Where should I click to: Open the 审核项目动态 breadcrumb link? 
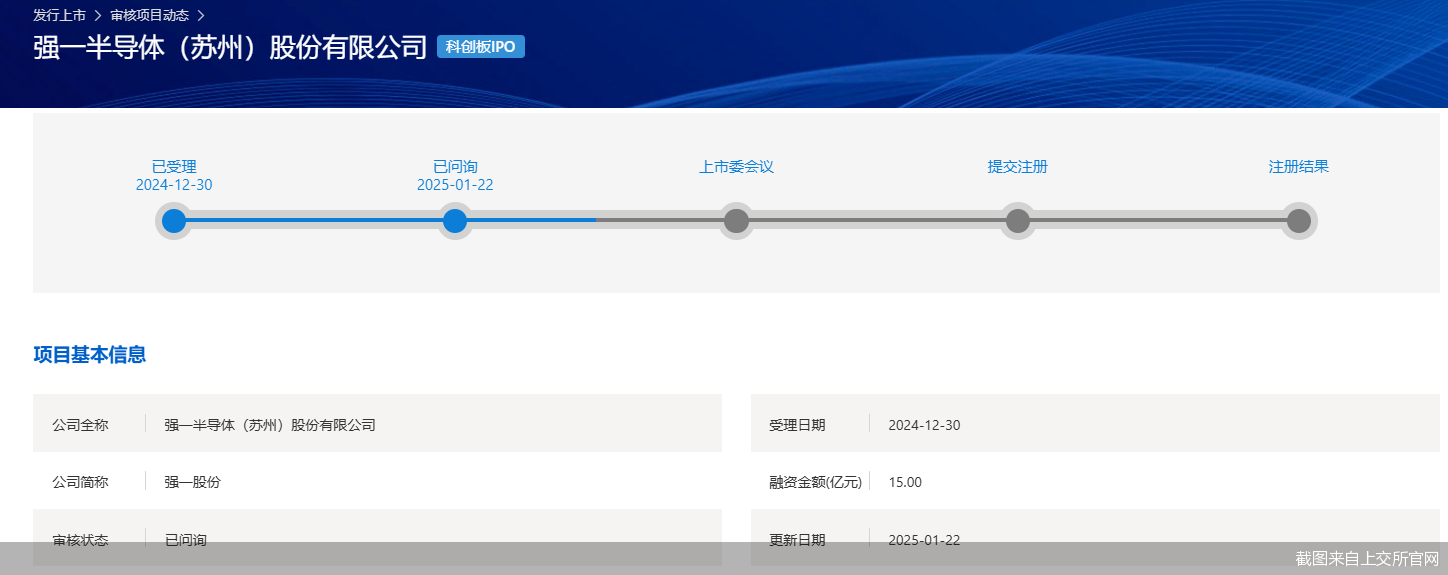click(149, 15)
